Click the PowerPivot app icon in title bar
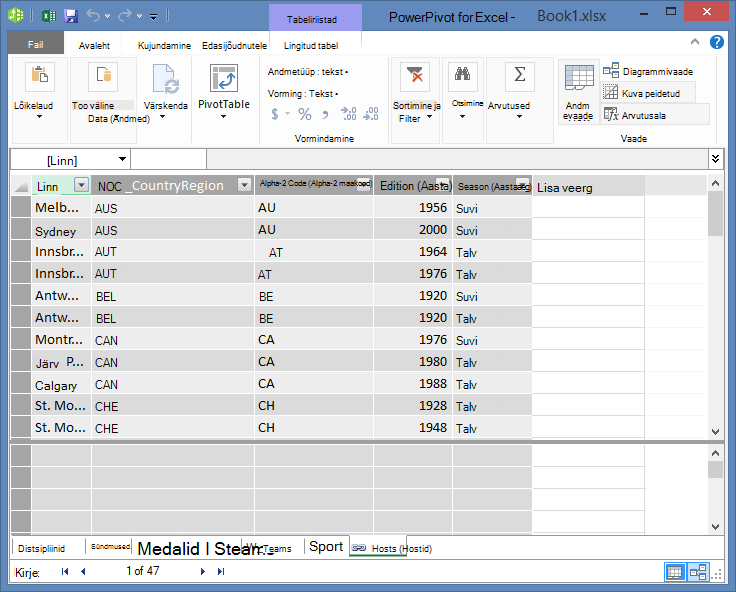The height and width of the screenshot is (592, 736). pyautogui.click(x=16, y=15)
